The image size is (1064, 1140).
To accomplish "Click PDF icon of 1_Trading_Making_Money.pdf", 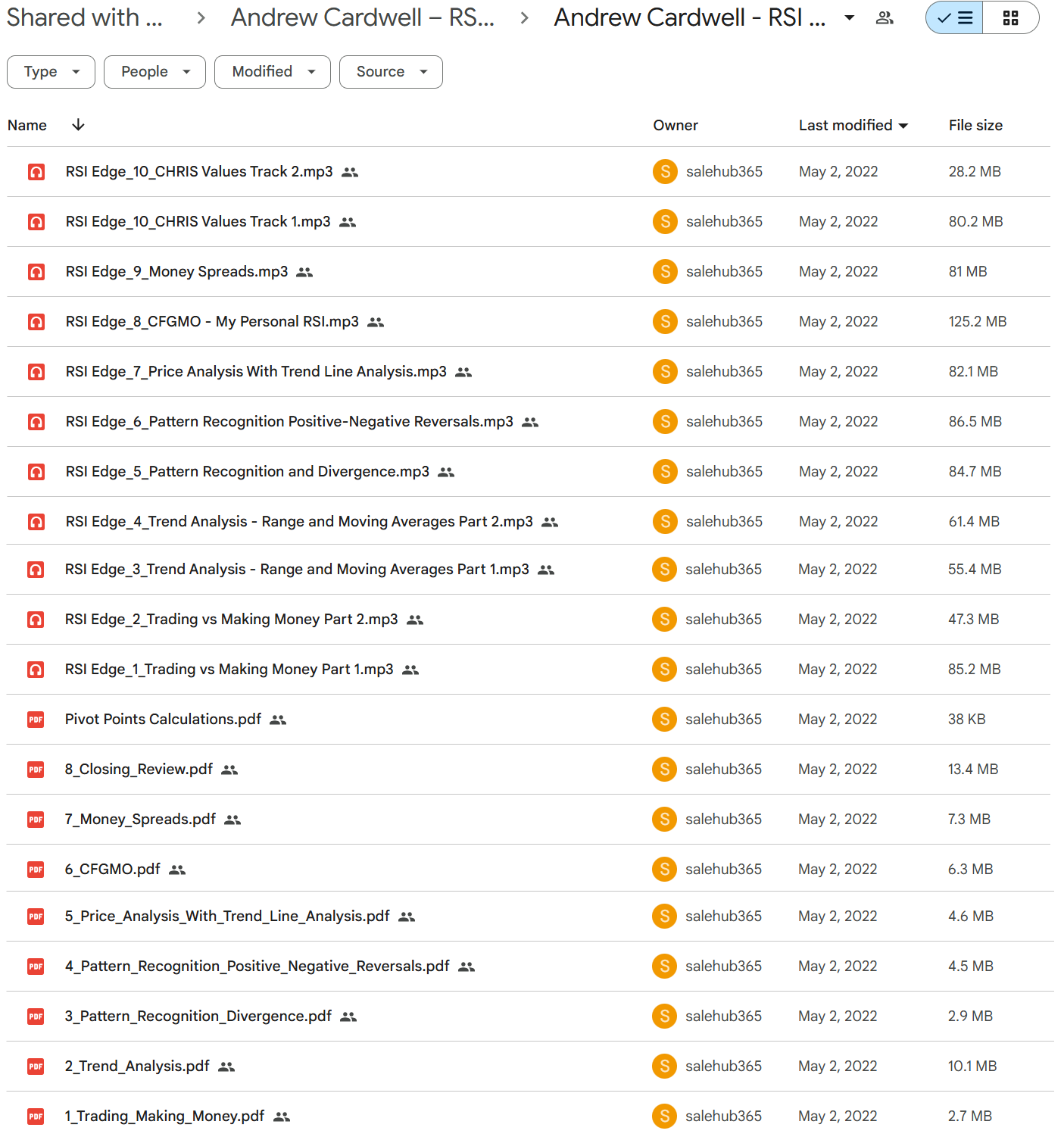I will pyautogui.click(x=36, y=1117).
